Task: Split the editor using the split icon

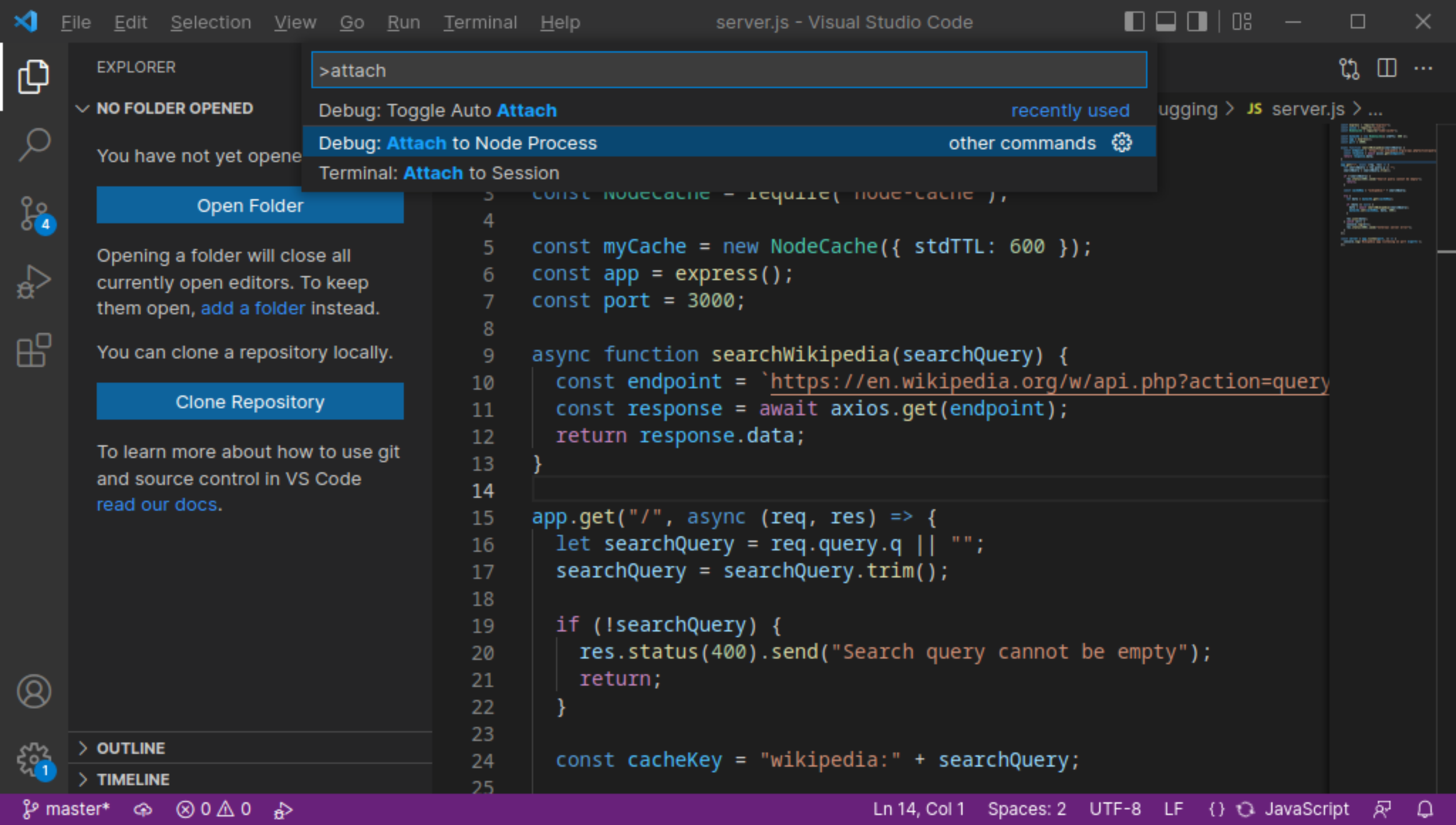Action: (x=1387, y=68)
